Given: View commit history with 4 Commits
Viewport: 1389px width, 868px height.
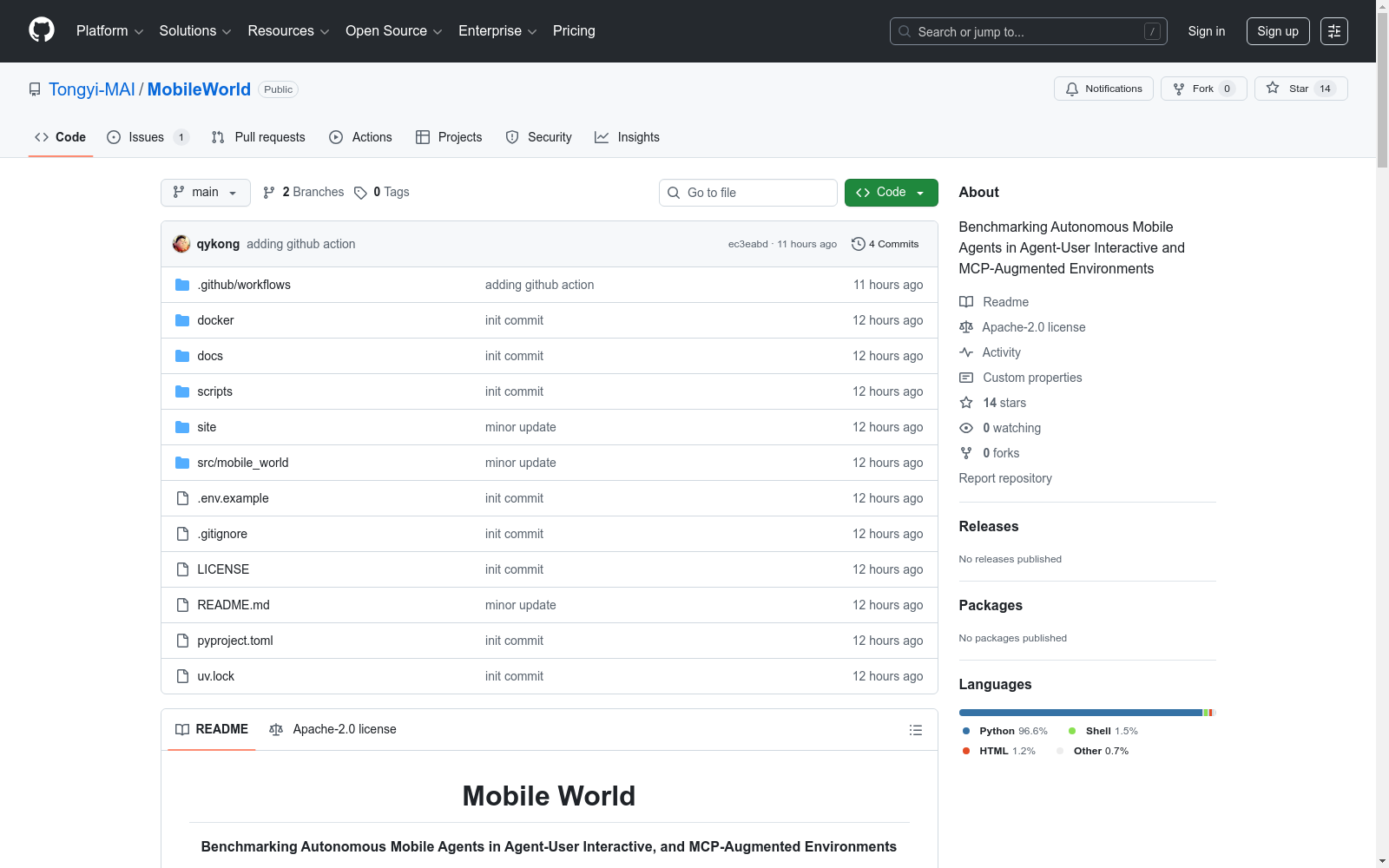Looking at the screenshot, I should tap(885, 244).
